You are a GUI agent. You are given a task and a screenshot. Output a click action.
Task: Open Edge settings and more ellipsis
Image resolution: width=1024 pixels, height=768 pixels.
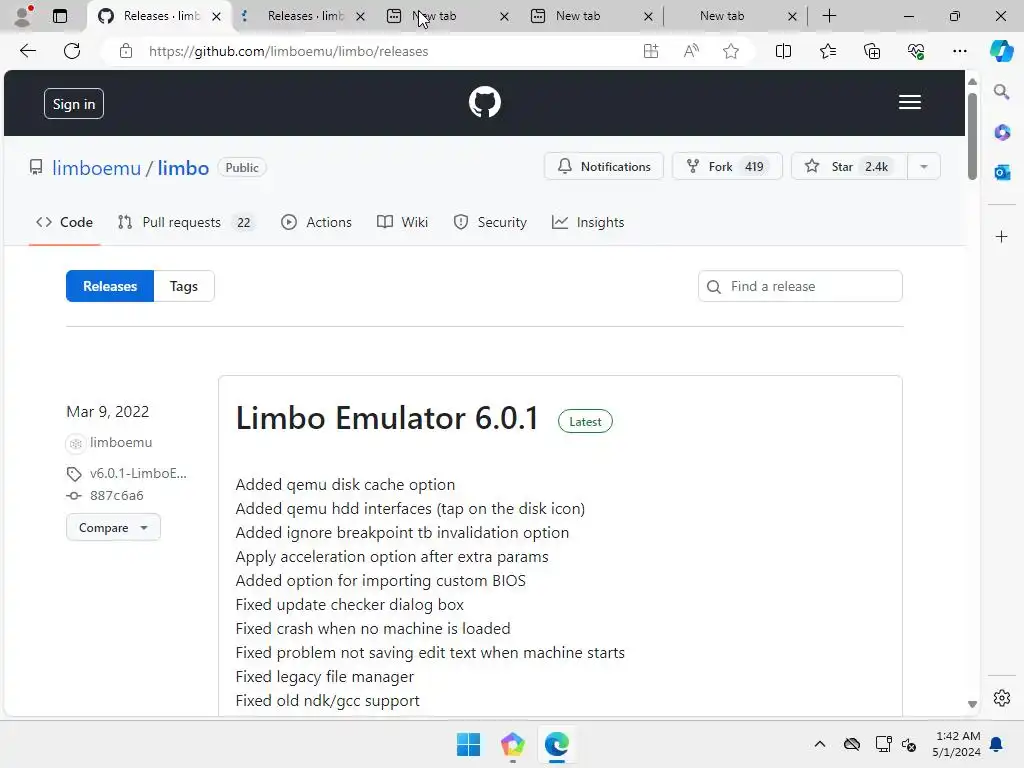tap(959, 51)
